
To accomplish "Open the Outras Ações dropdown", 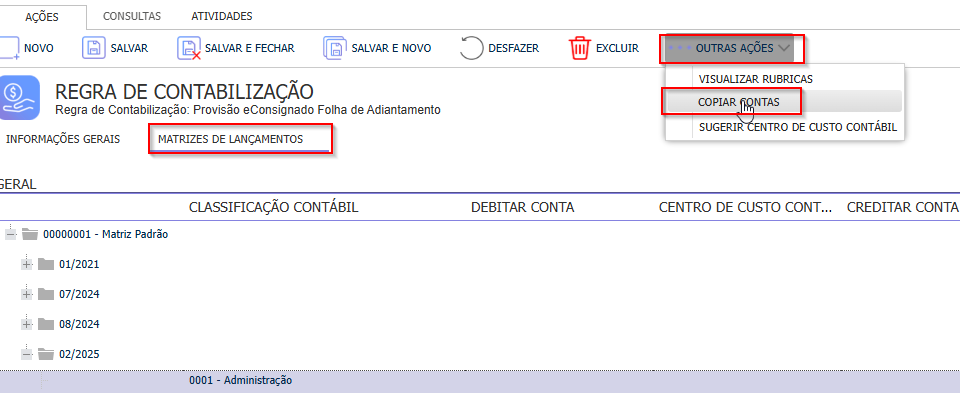I will click(x=729, y=48).
